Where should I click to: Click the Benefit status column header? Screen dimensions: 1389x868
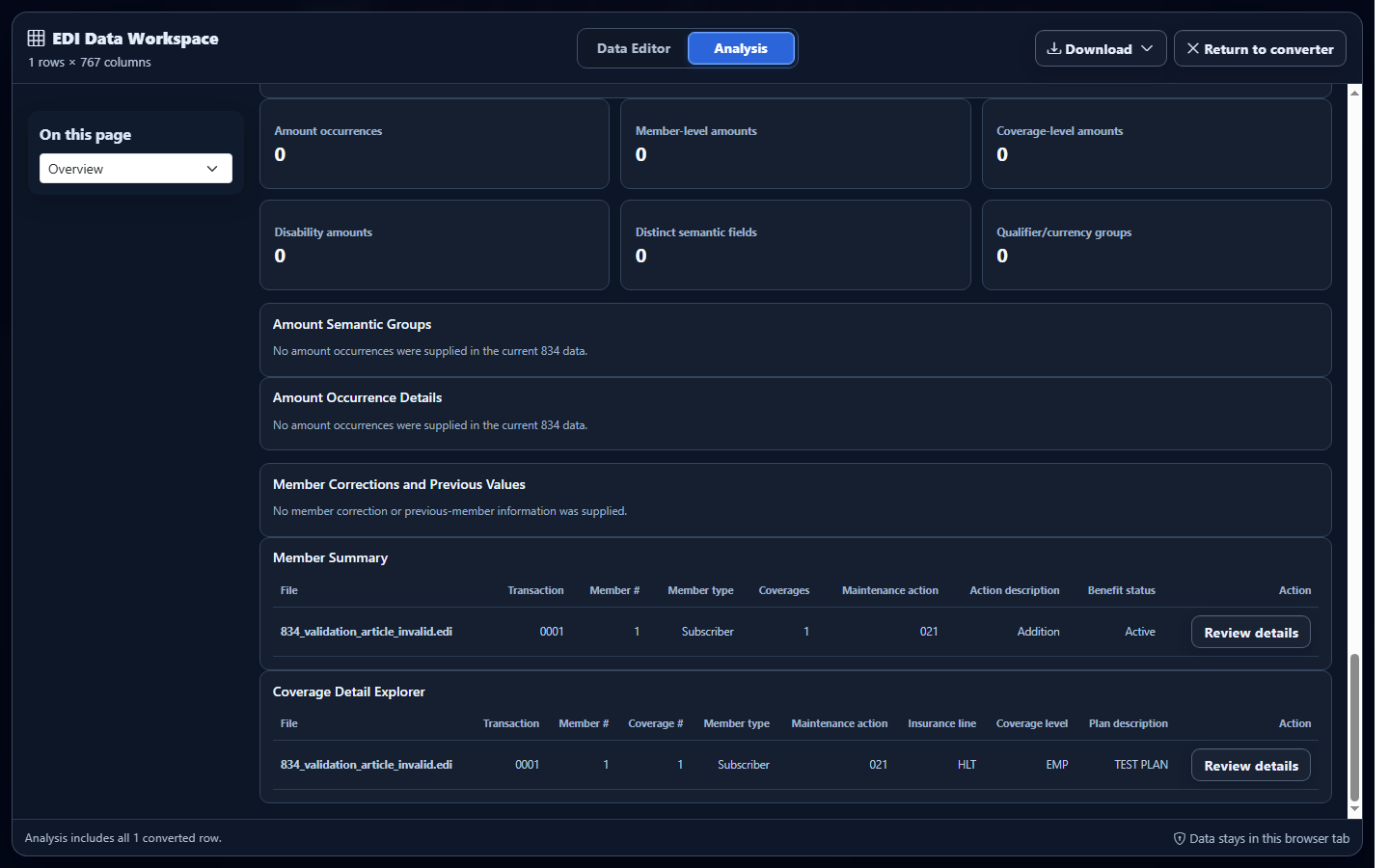click(x=1121, y=590)
